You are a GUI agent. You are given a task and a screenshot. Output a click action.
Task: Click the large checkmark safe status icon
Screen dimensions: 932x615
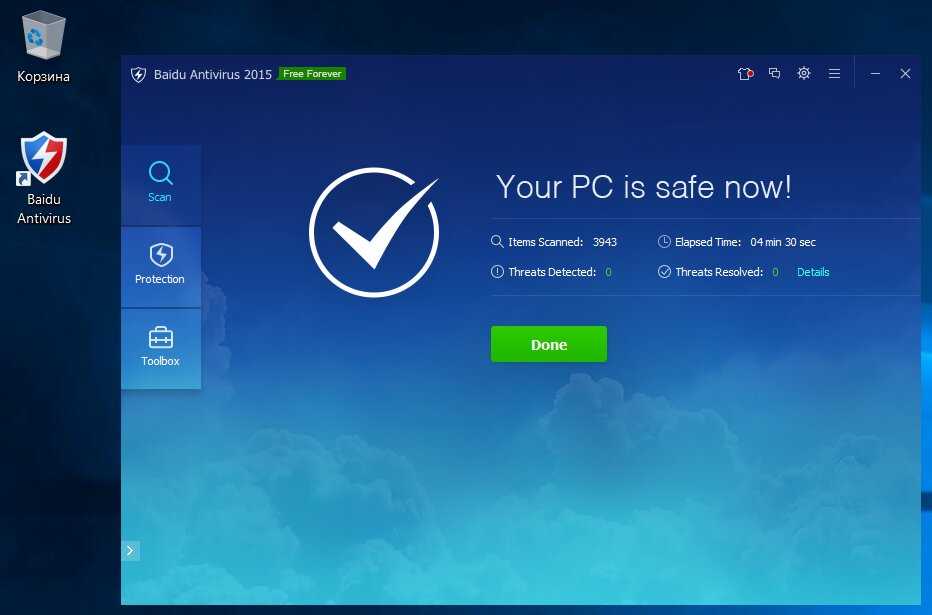[374, 232]
